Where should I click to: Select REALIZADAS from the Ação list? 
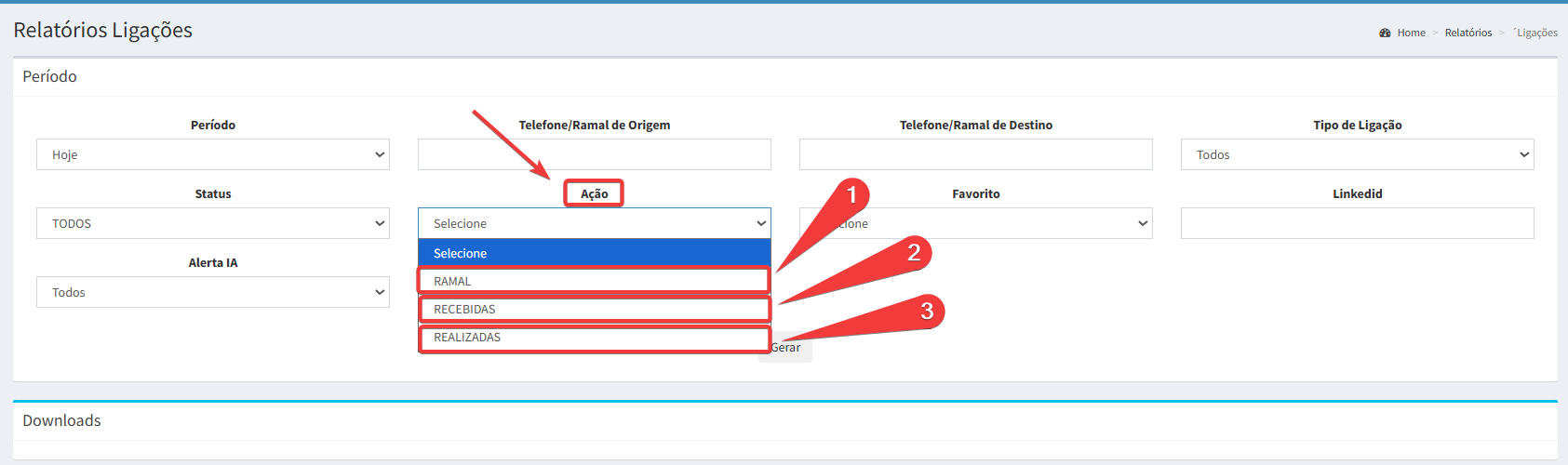click(x=594, y=337)
